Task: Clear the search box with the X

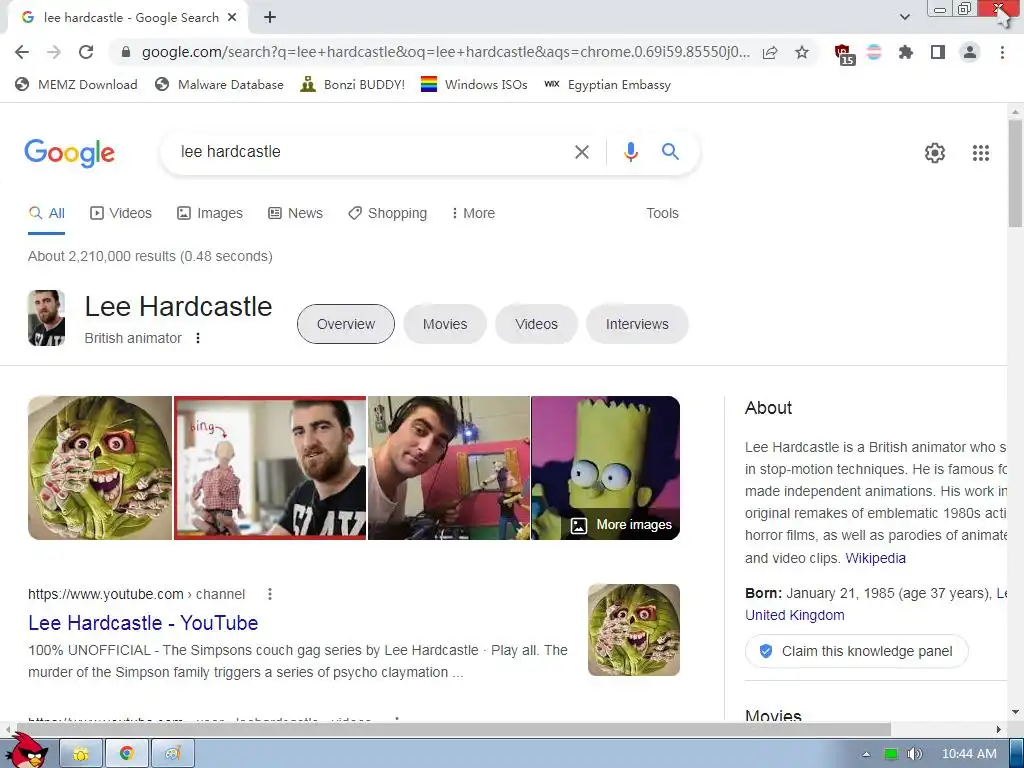Action: (x=581, y=152)
